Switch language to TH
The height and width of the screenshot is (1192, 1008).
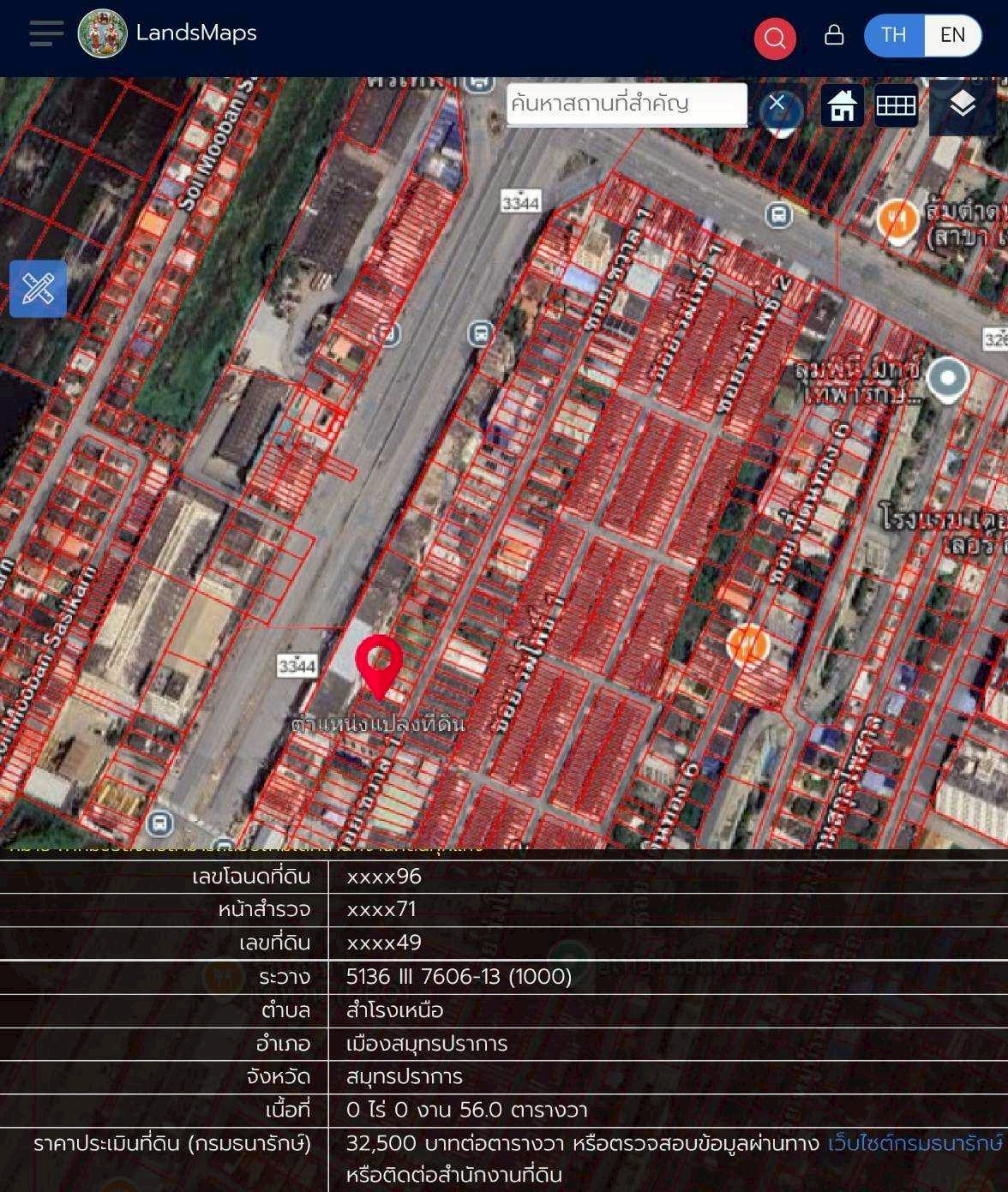click(893, 35)
